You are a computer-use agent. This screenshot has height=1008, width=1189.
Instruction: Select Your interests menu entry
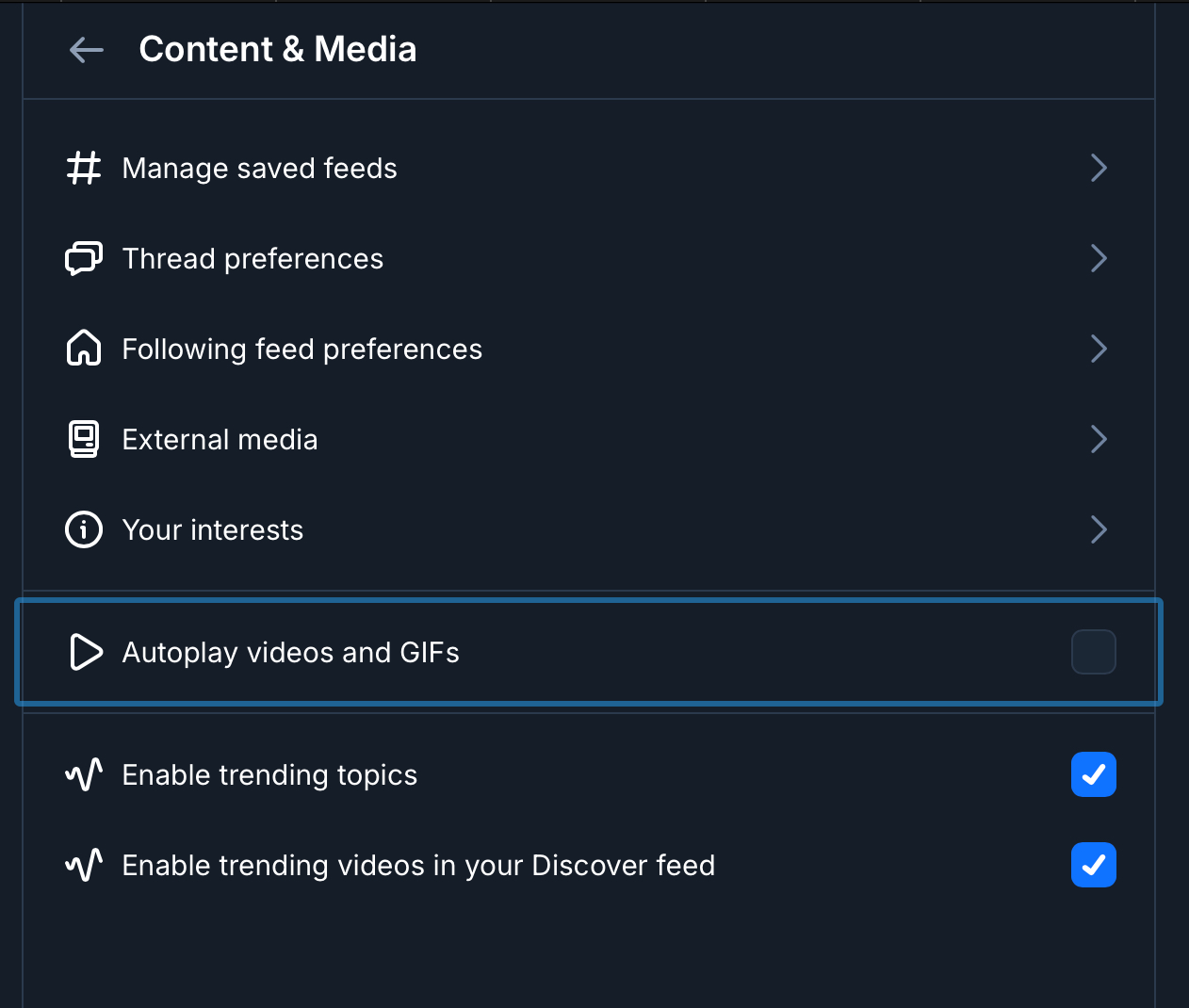pos(213,530)
